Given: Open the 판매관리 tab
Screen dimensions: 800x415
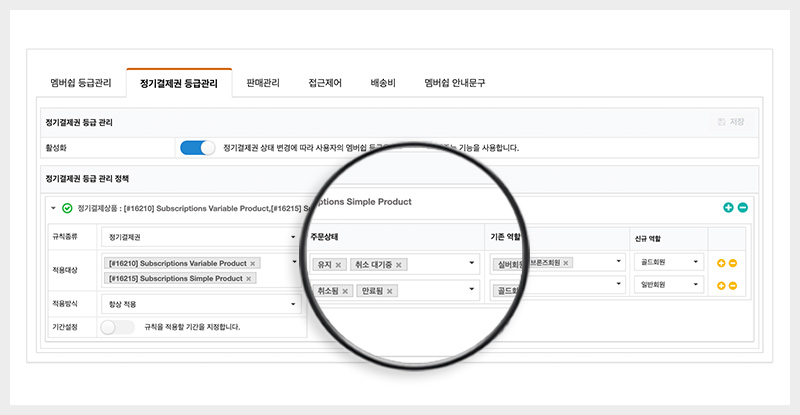Looking at the screenshot, I should pyautogui.click(x=263, y=83).
